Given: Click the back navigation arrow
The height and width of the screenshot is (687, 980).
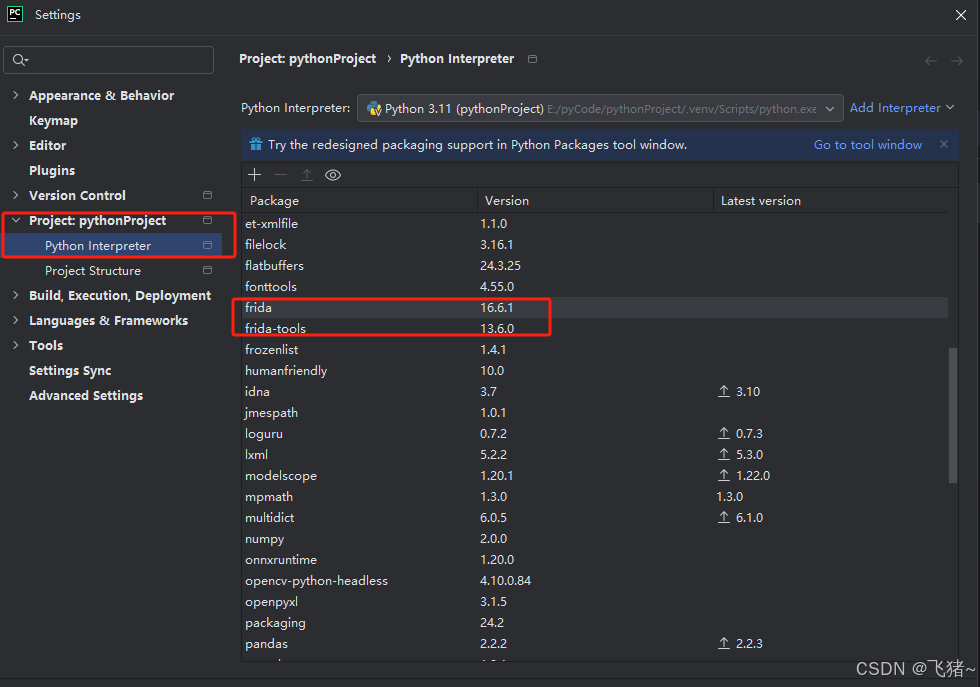Looking at the screenshot, I should tap(931, 61).
